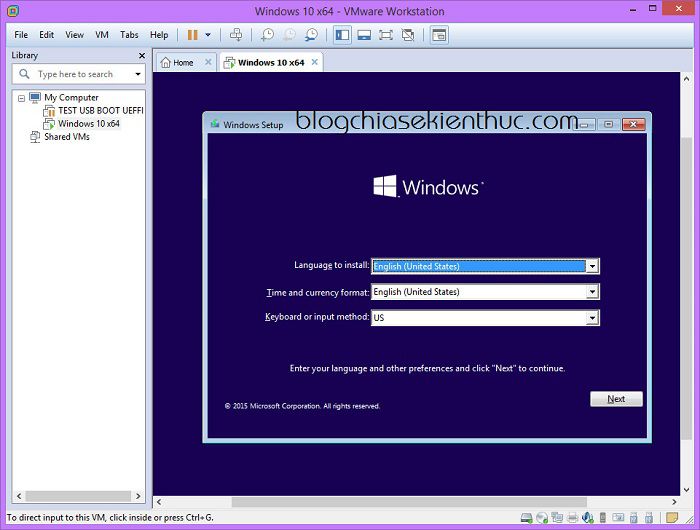
Task: Click the VM view vertical scrollbar up arrow
Action: (686, 79)
